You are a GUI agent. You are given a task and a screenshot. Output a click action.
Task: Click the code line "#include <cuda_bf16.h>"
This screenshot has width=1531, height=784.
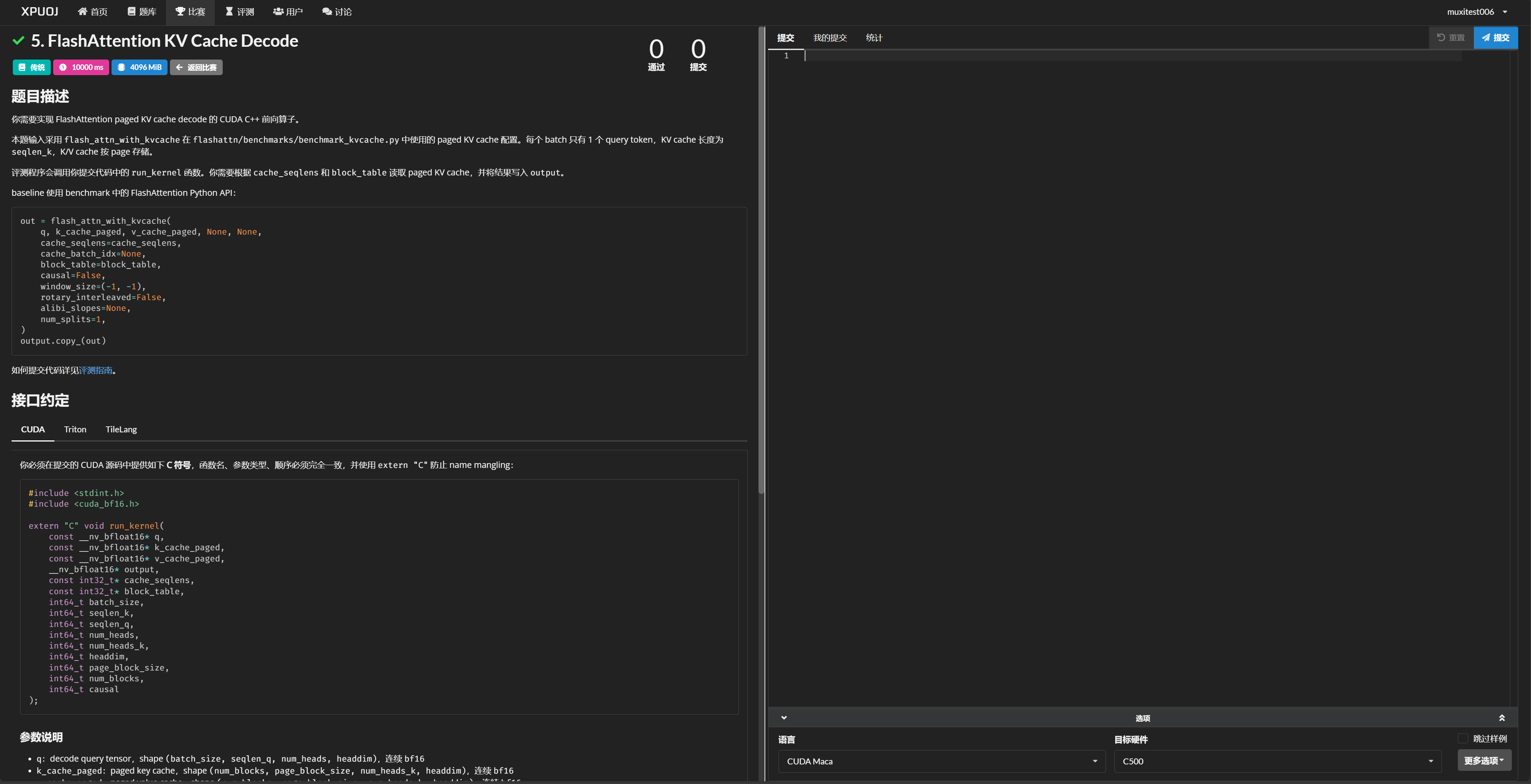84,504
